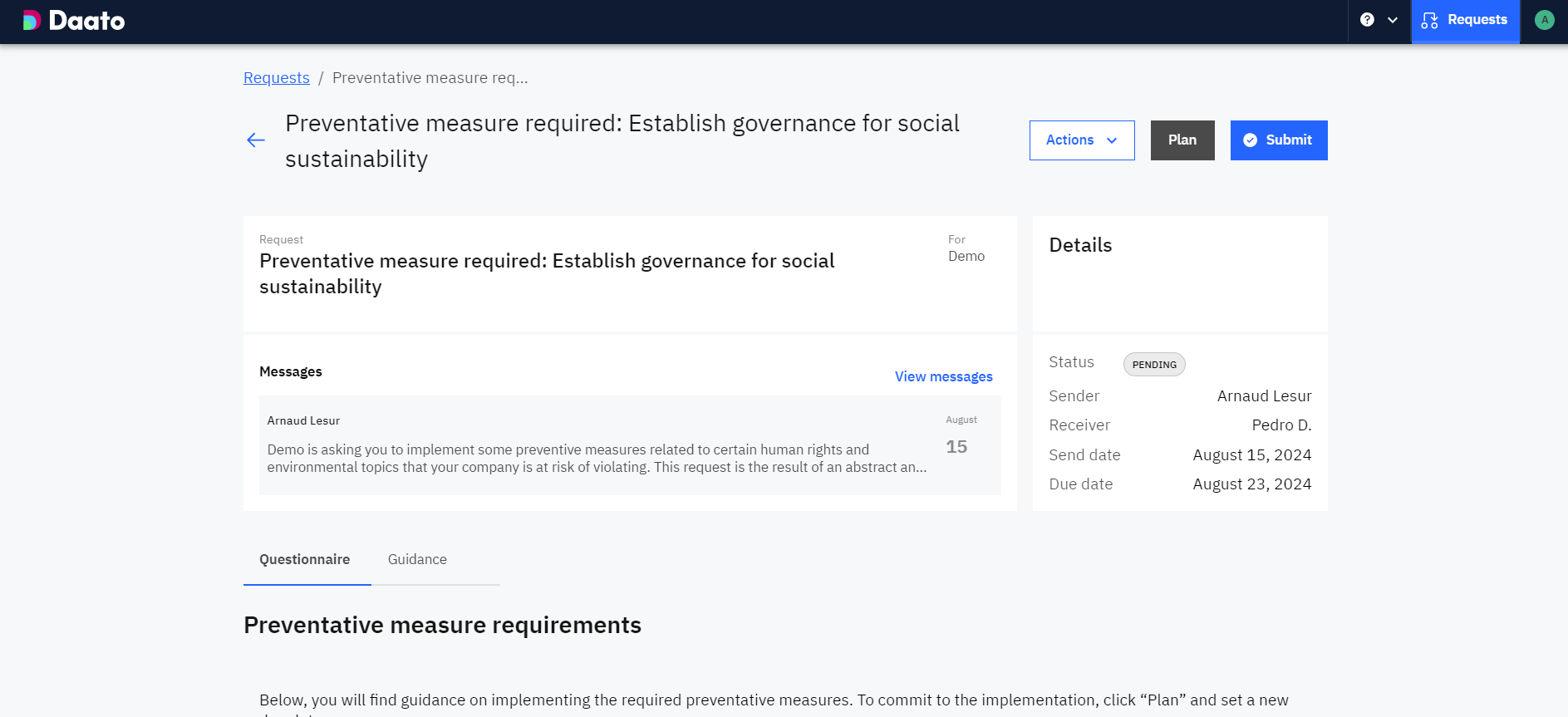This screenshot has width=1568, height=717.
Task: Expand the help menu chevron
Action: click(x=1393, y=20)
